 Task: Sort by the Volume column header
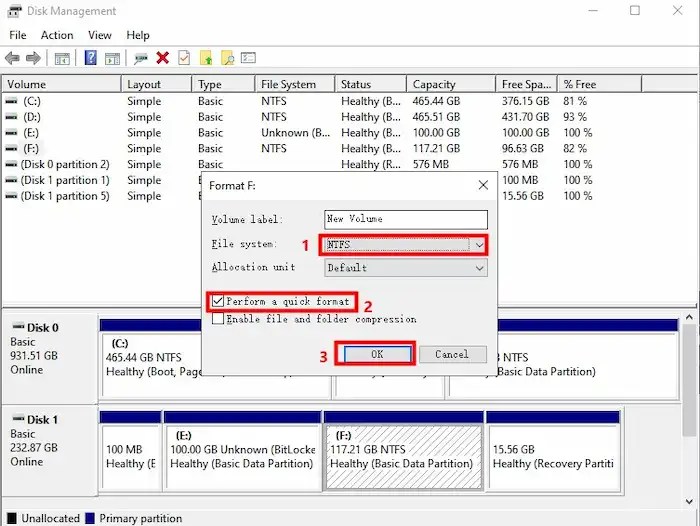(x=62, y=84)
